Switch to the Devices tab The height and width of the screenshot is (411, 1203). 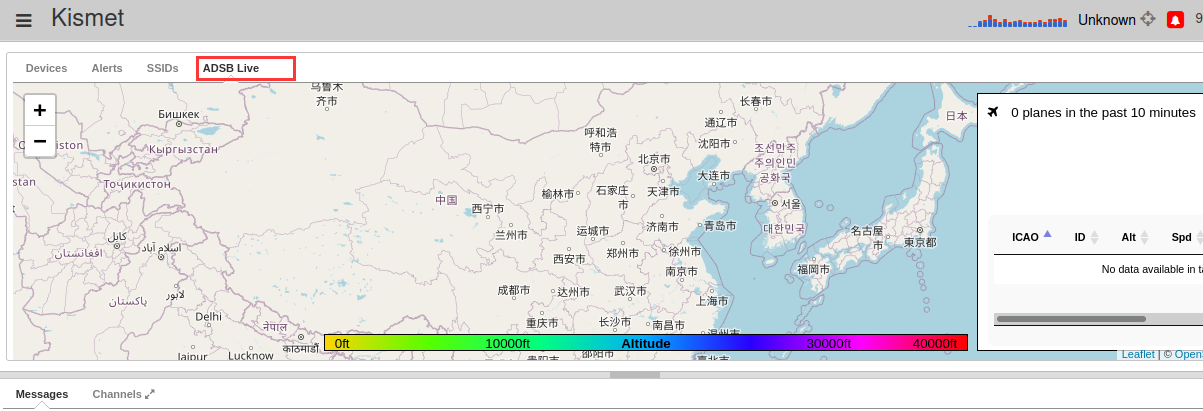pyautogui.click(x=46, y=68)
